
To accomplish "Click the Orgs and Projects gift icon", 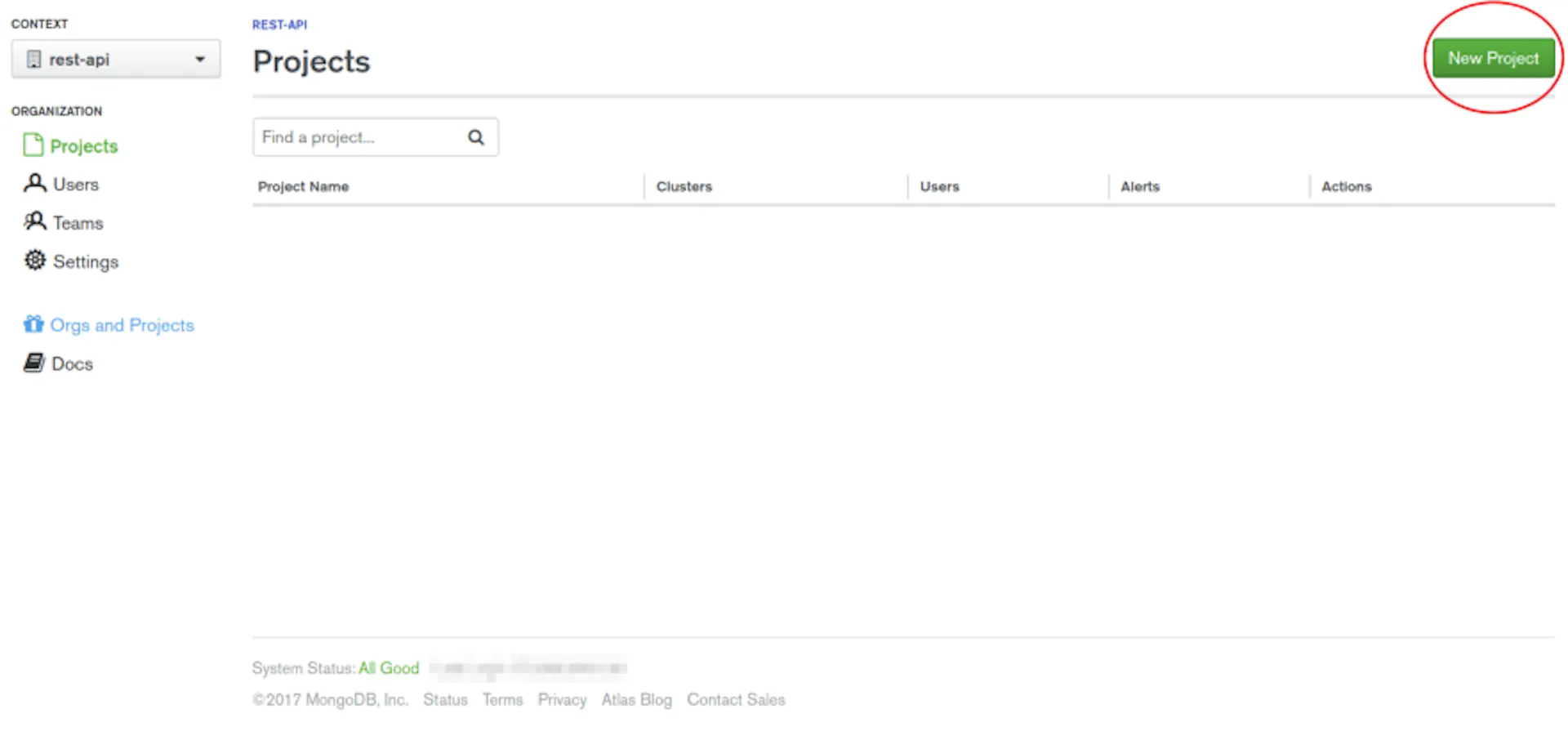I will click(x=33, y=323).
